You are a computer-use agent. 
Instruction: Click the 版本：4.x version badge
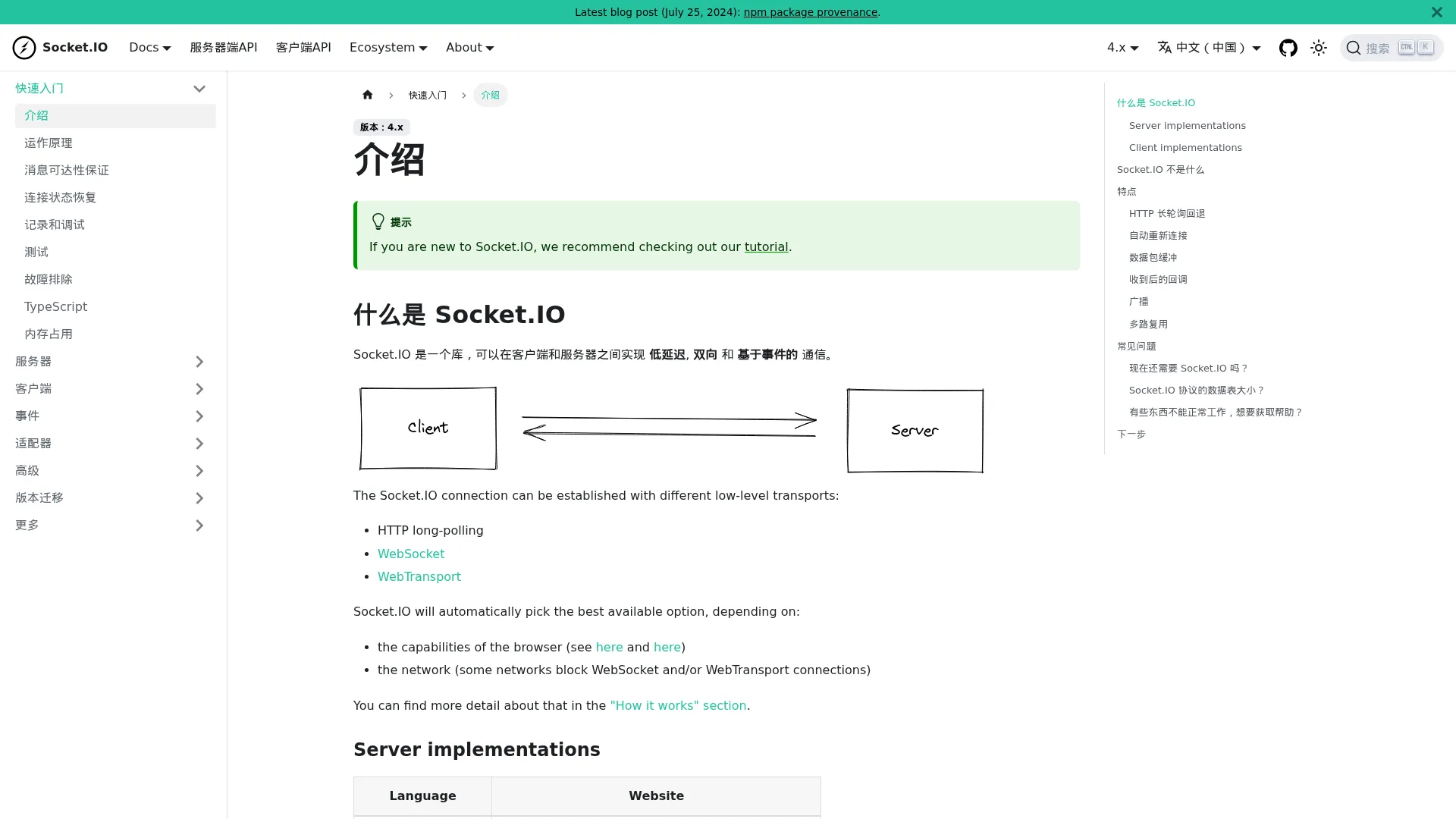[381, 127]
